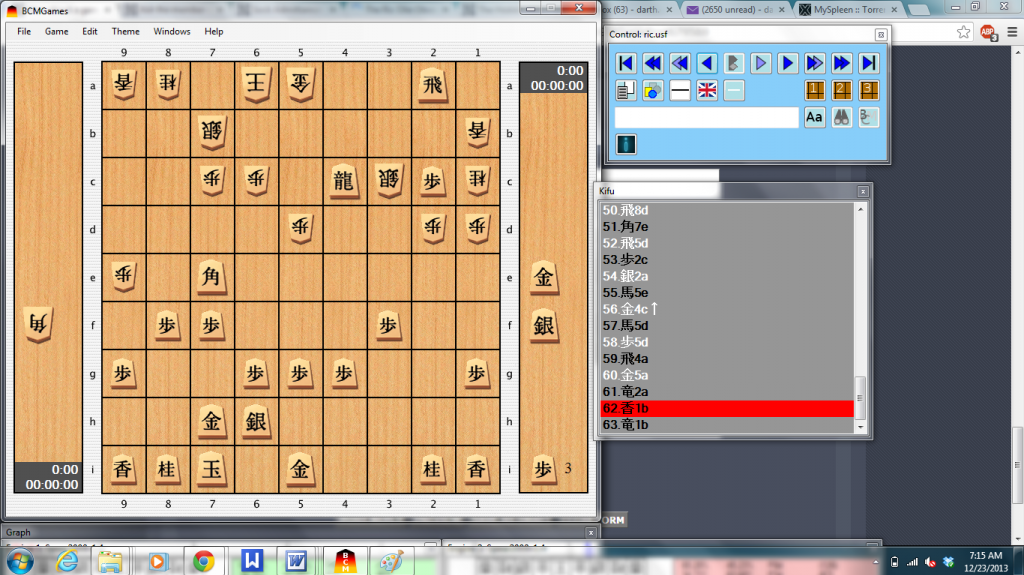Click the faded BCM logo button
Image resolution: width=1024 pixels, height=575 pixels.
pyautogui.click(x=869, y=118)
